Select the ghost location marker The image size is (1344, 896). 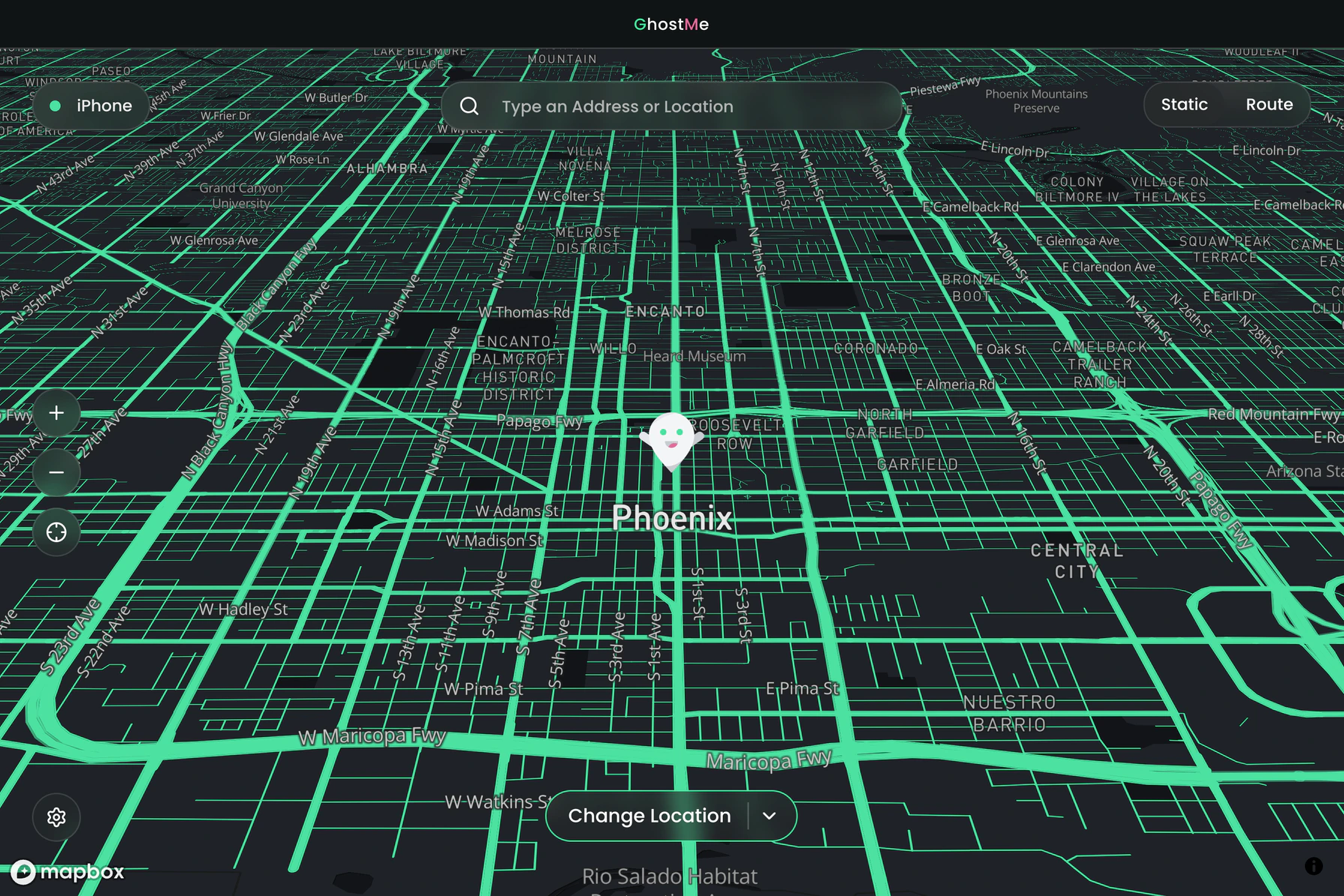coord(671,441)
